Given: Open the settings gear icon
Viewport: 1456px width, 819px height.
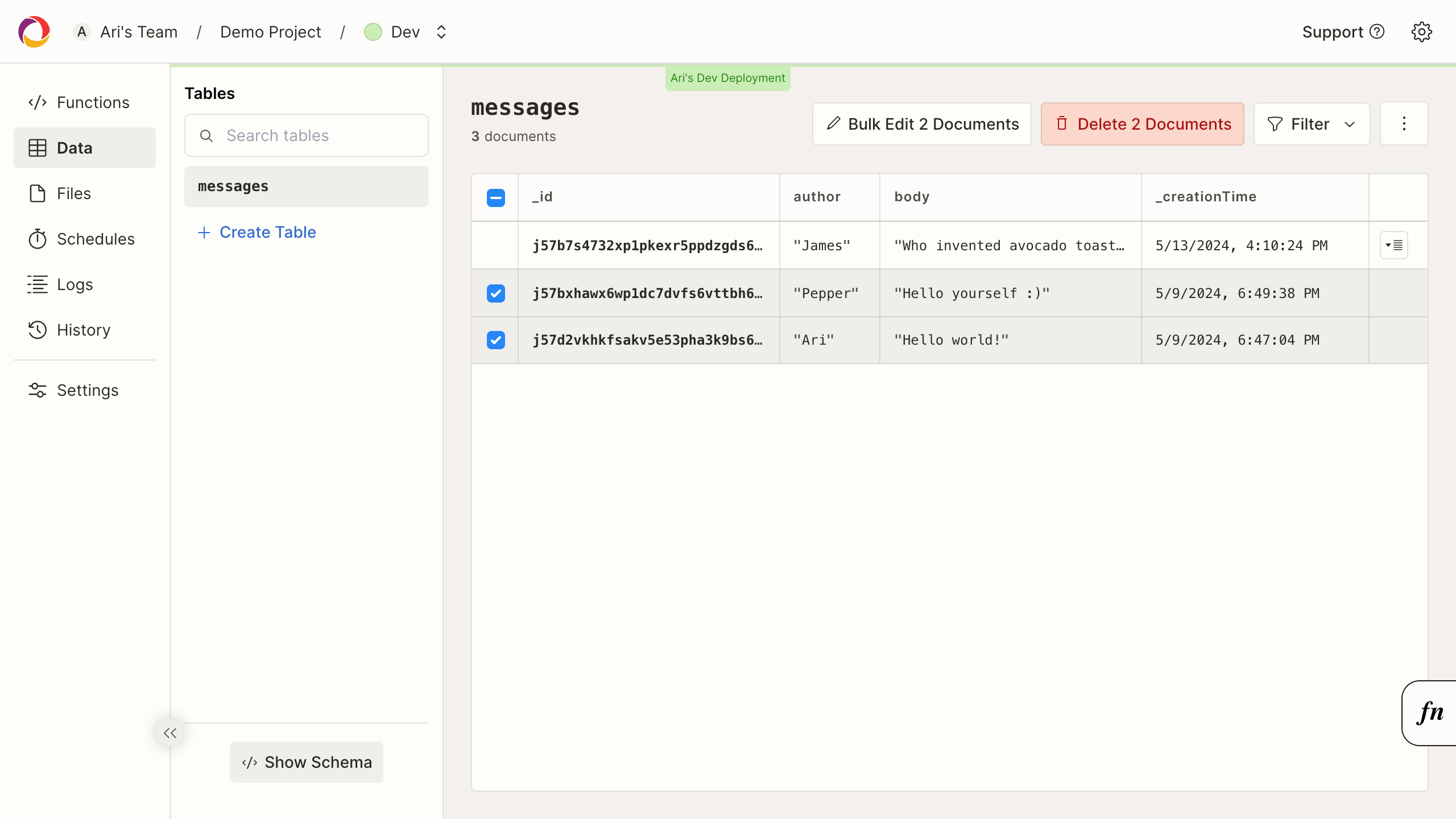Looking at the screenshot, I should click(x=1421, y=32).
